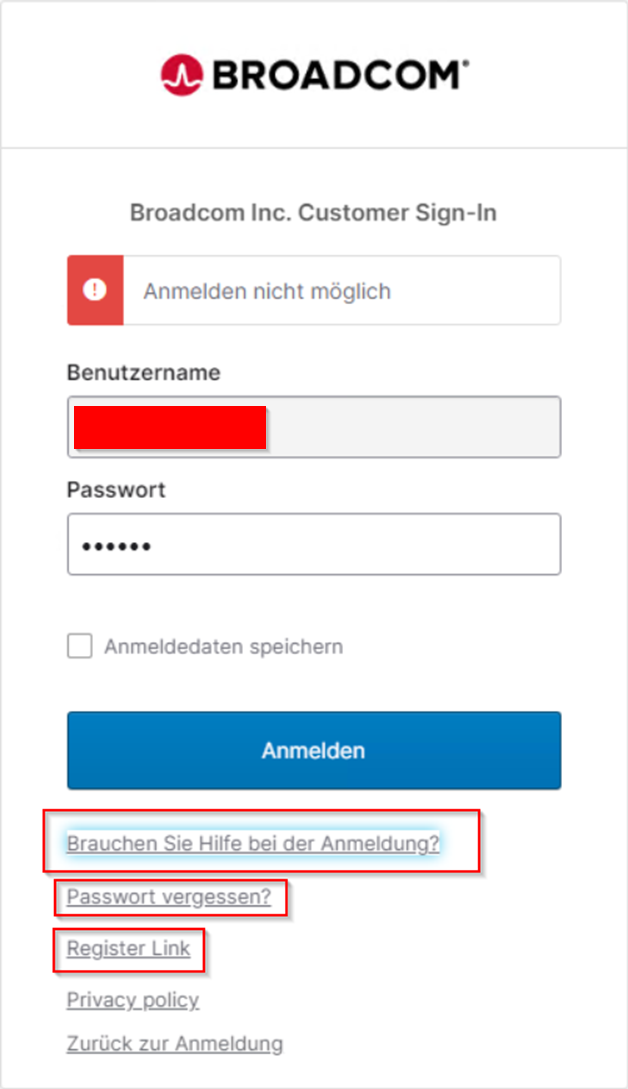View the 'Privacy policy' link
The image size is (628, 1089).
(x=133, y=1000)
